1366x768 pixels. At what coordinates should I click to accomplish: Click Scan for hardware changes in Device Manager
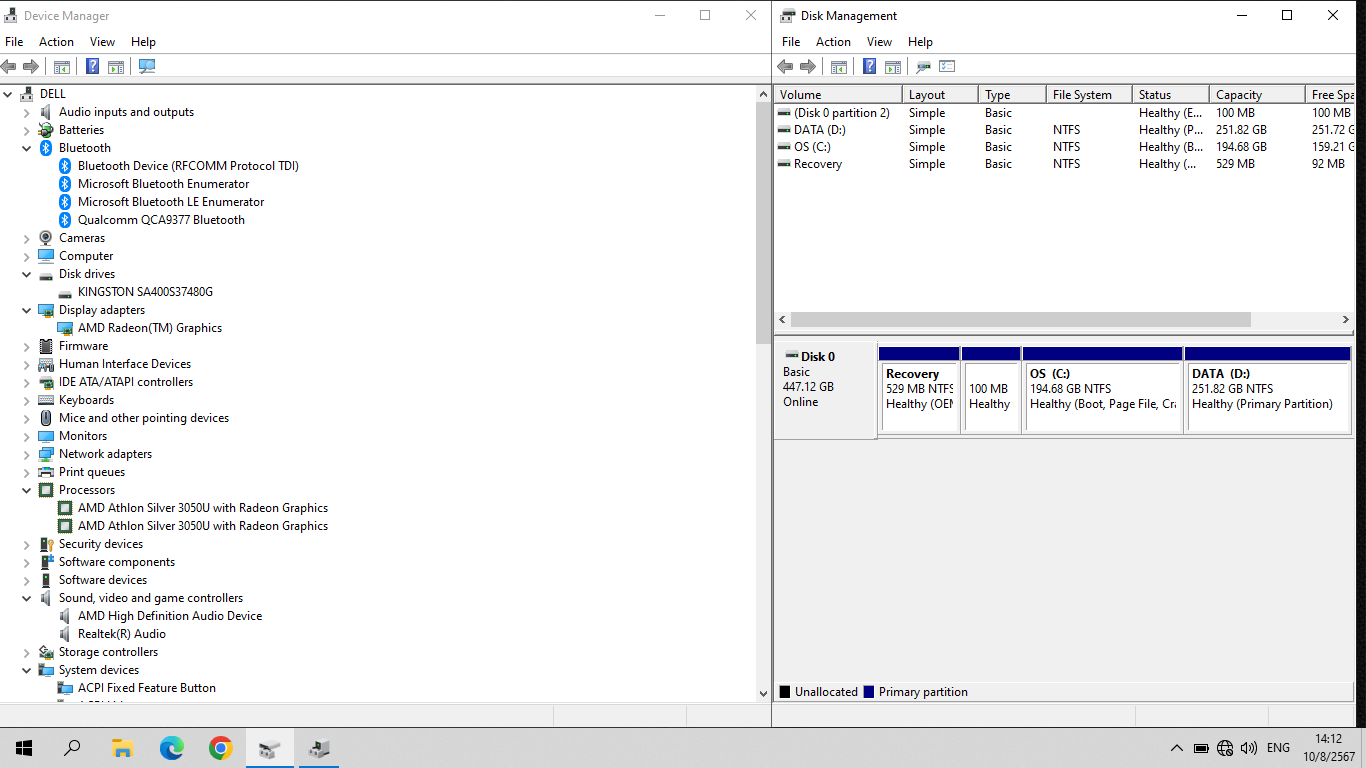pos(147,67)
